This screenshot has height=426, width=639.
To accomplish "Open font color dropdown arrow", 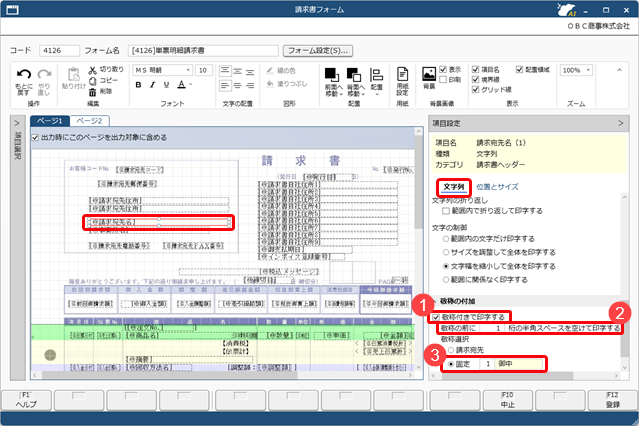I will pos(190,84).
